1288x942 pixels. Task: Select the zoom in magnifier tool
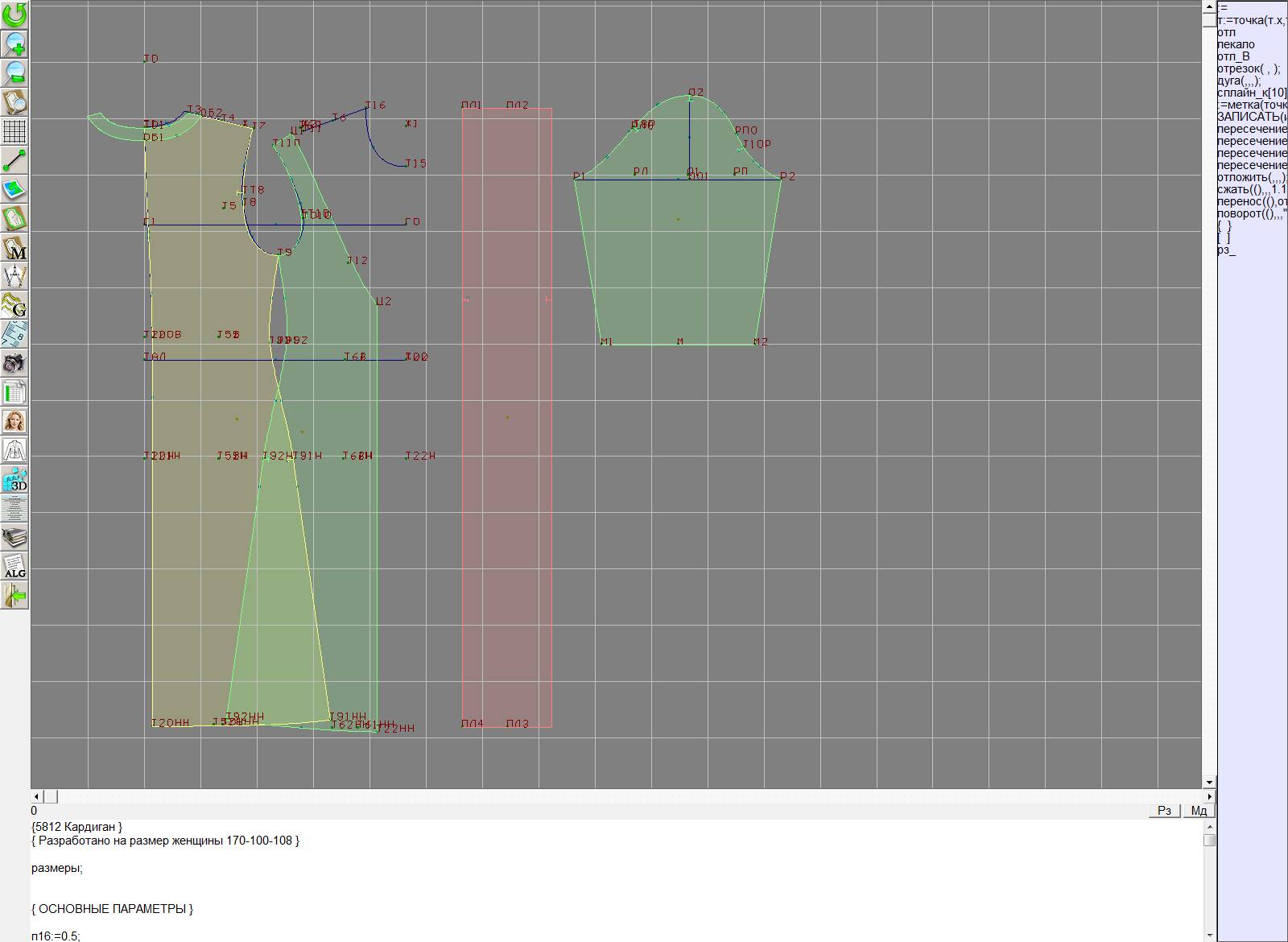[14, 43]
